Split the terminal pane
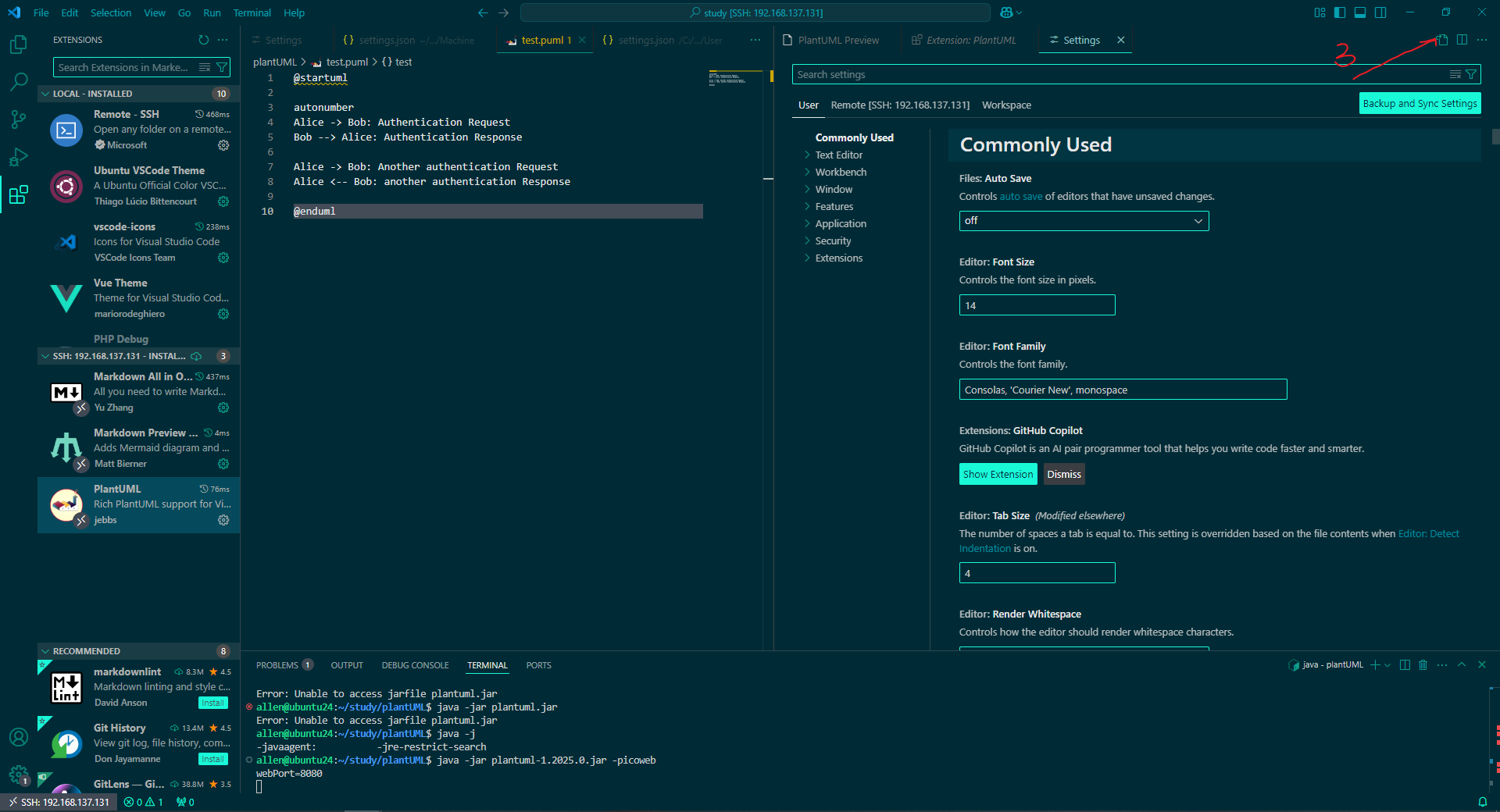The height and width of the screenshot is (812, 1500). point(1405,665)
